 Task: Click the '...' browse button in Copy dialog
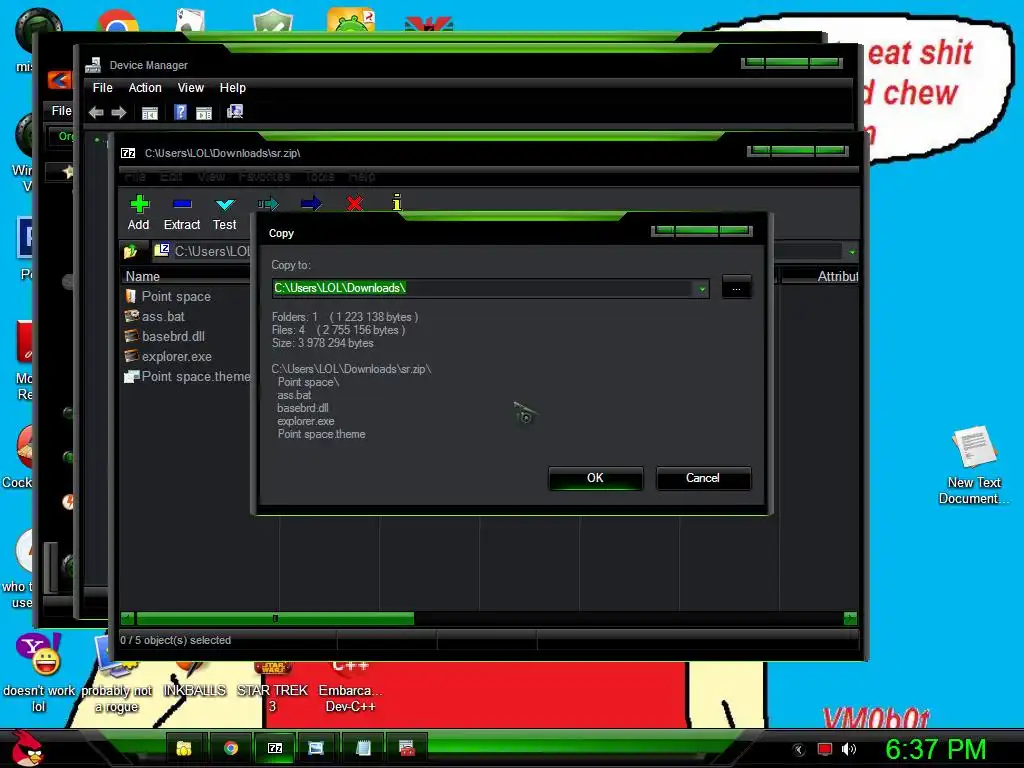736,288
